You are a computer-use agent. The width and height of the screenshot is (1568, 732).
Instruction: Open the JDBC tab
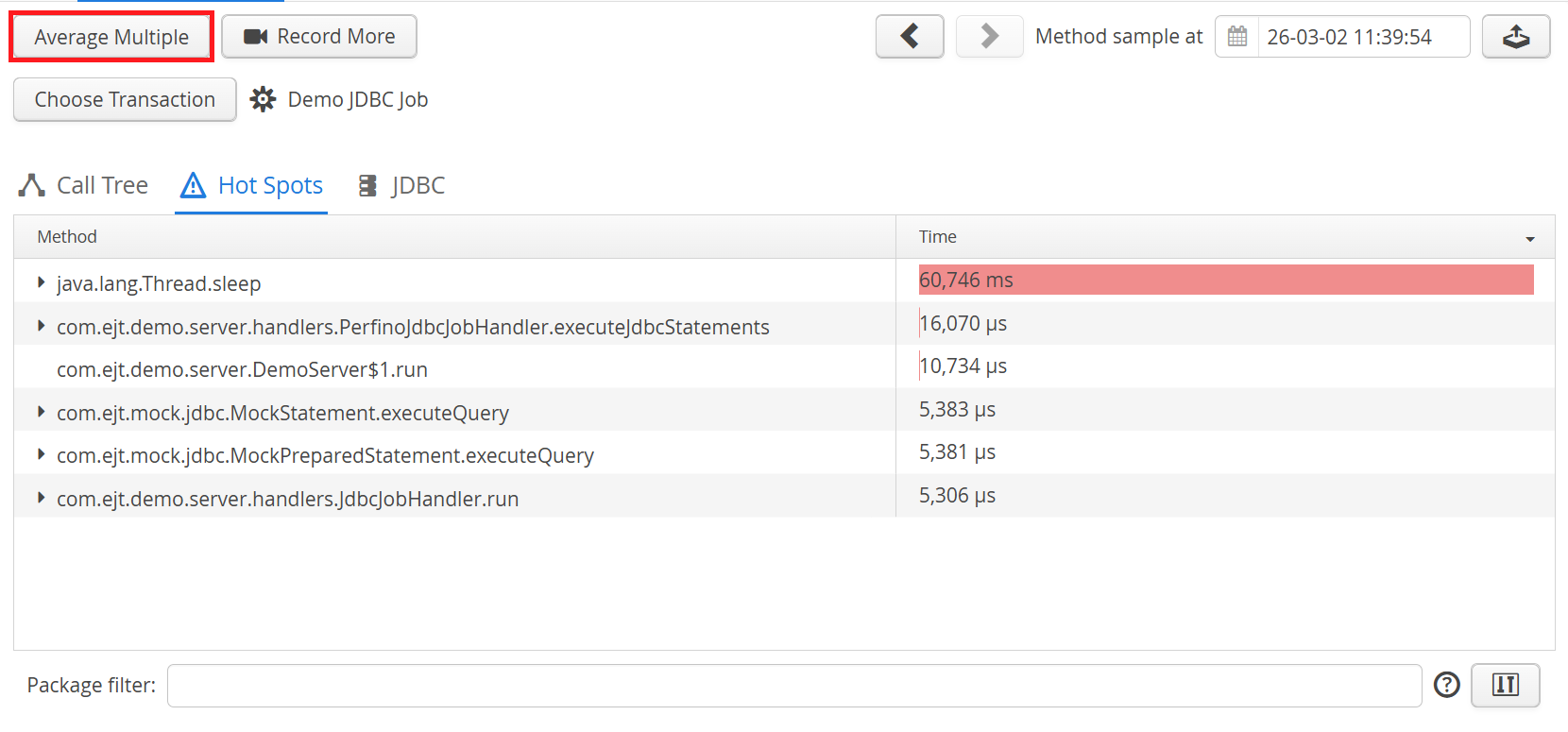coord(401,185)
